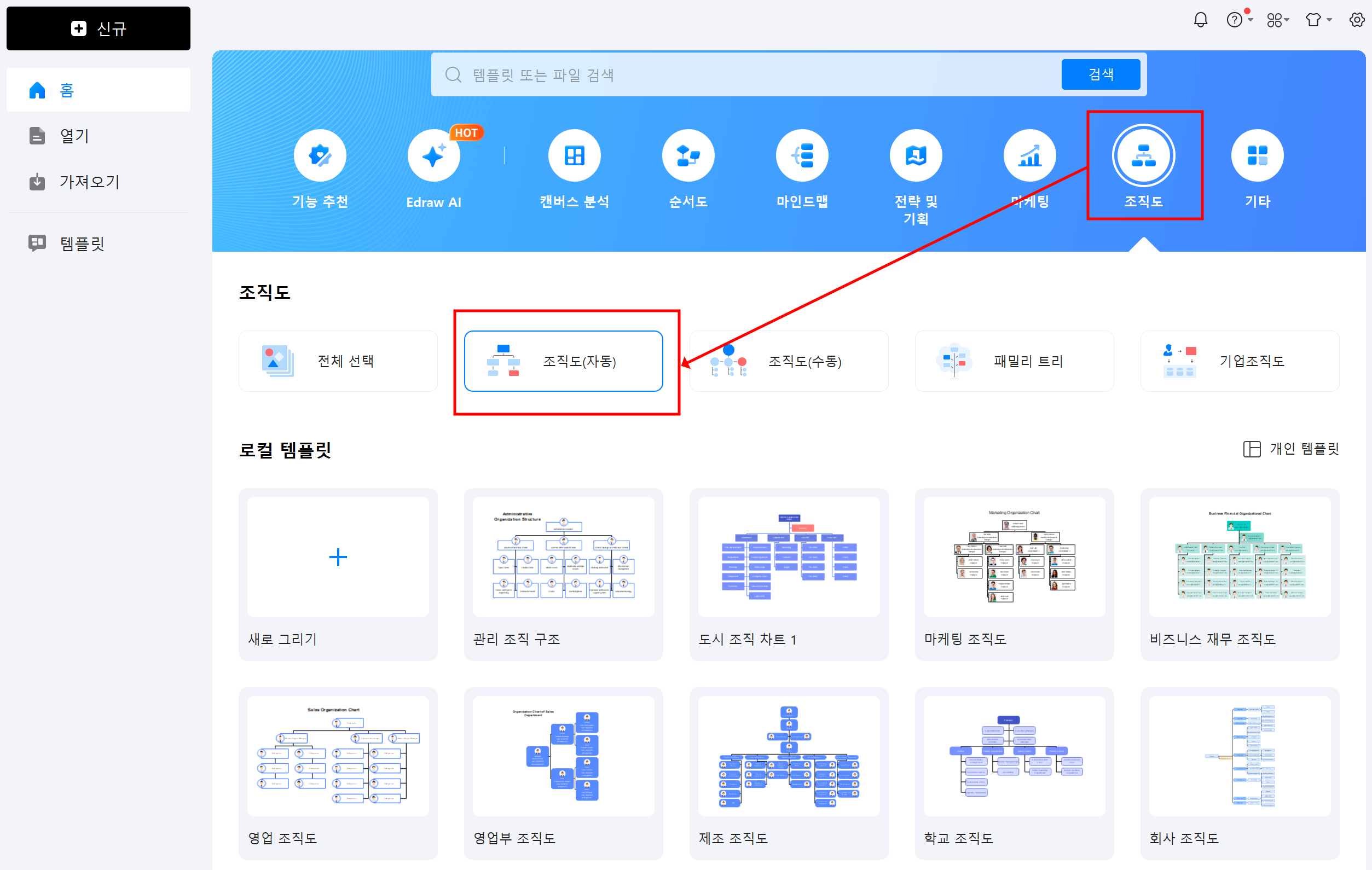Viewport: 1372px width, 870px height.
Task: Select 가져오기 (Import) in sidebar
Action: click(x=98, y=182)
